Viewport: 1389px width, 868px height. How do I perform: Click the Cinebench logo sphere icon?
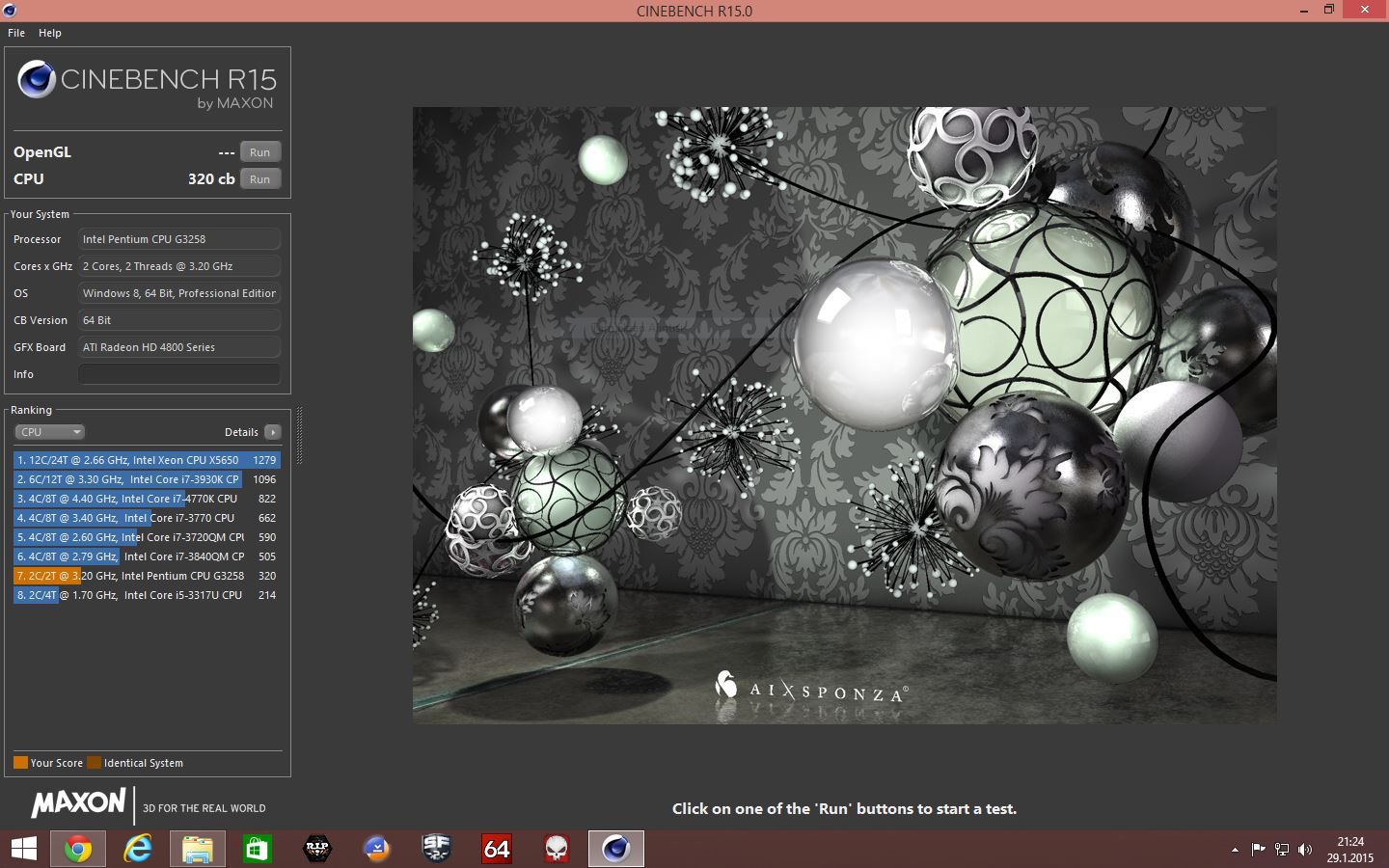point(37,79)
